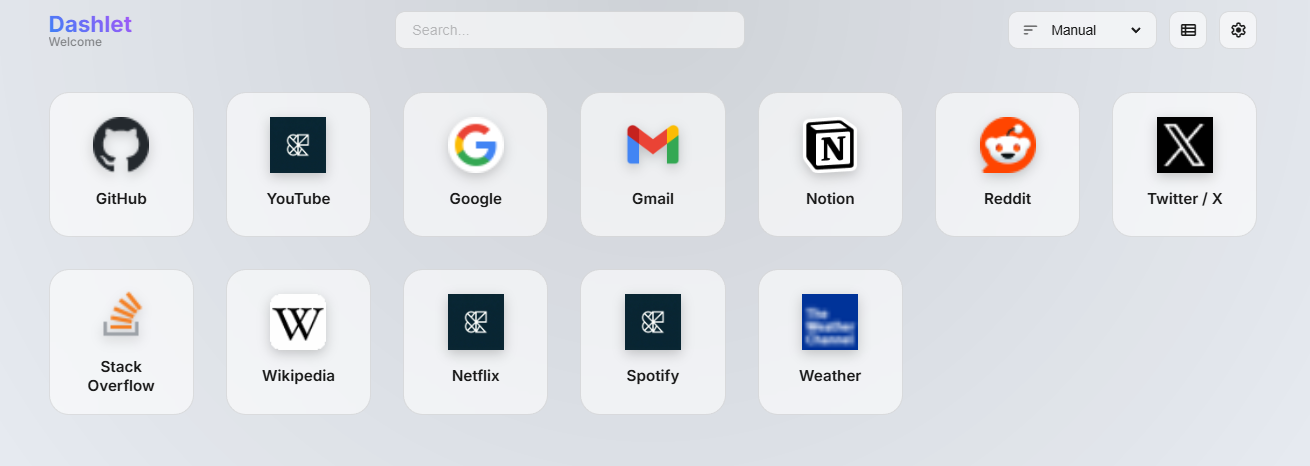Click the Dashlet logo title
1310x466 pixels.
pyautogui.click(x=90, y=24)
